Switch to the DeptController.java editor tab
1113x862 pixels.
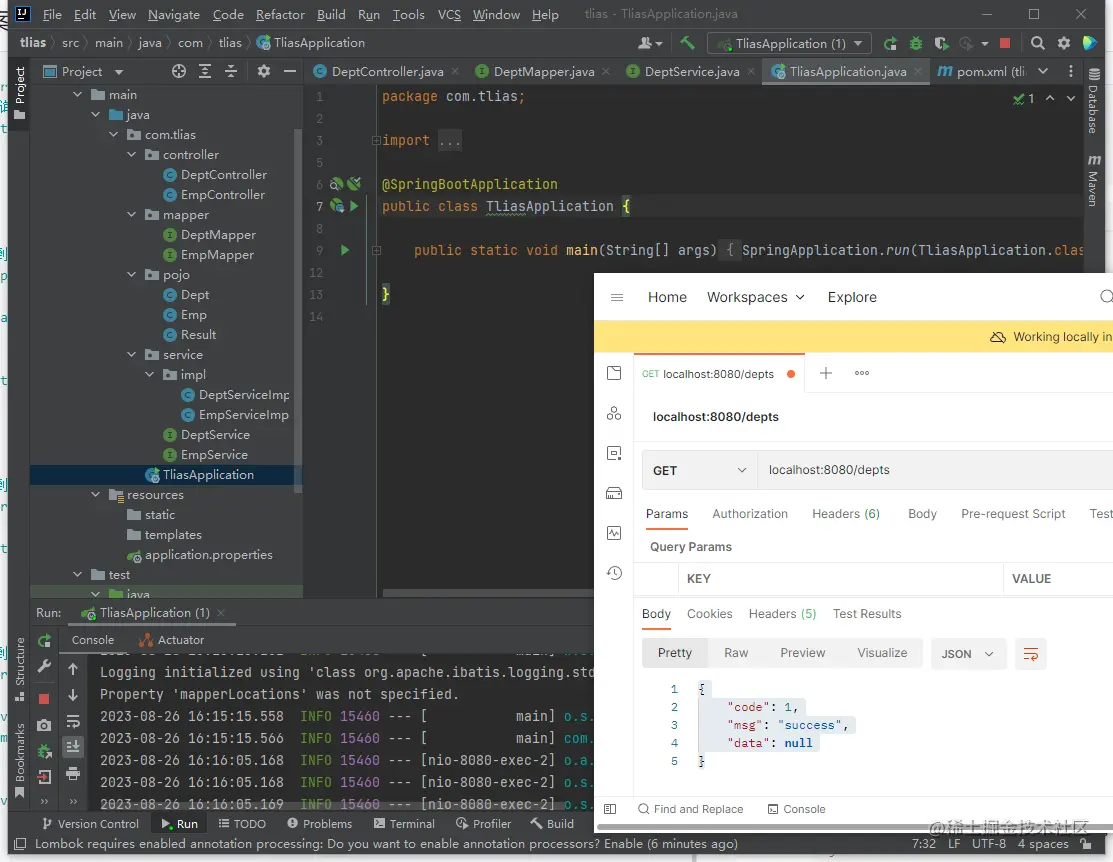tap(387, 72)
